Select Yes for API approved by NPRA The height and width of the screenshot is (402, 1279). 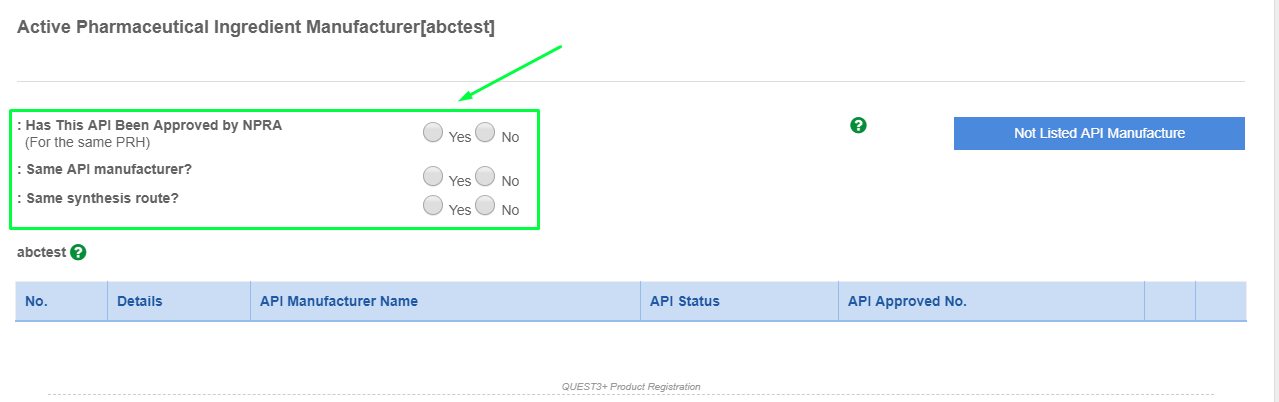[433, 132]
